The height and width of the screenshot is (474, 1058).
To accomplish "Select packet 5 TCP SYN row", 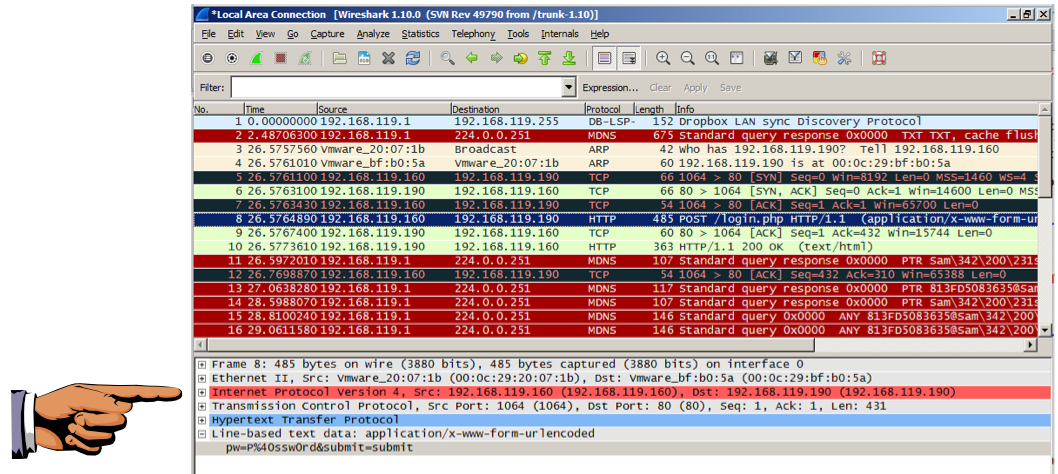I will tap(617, 177).
